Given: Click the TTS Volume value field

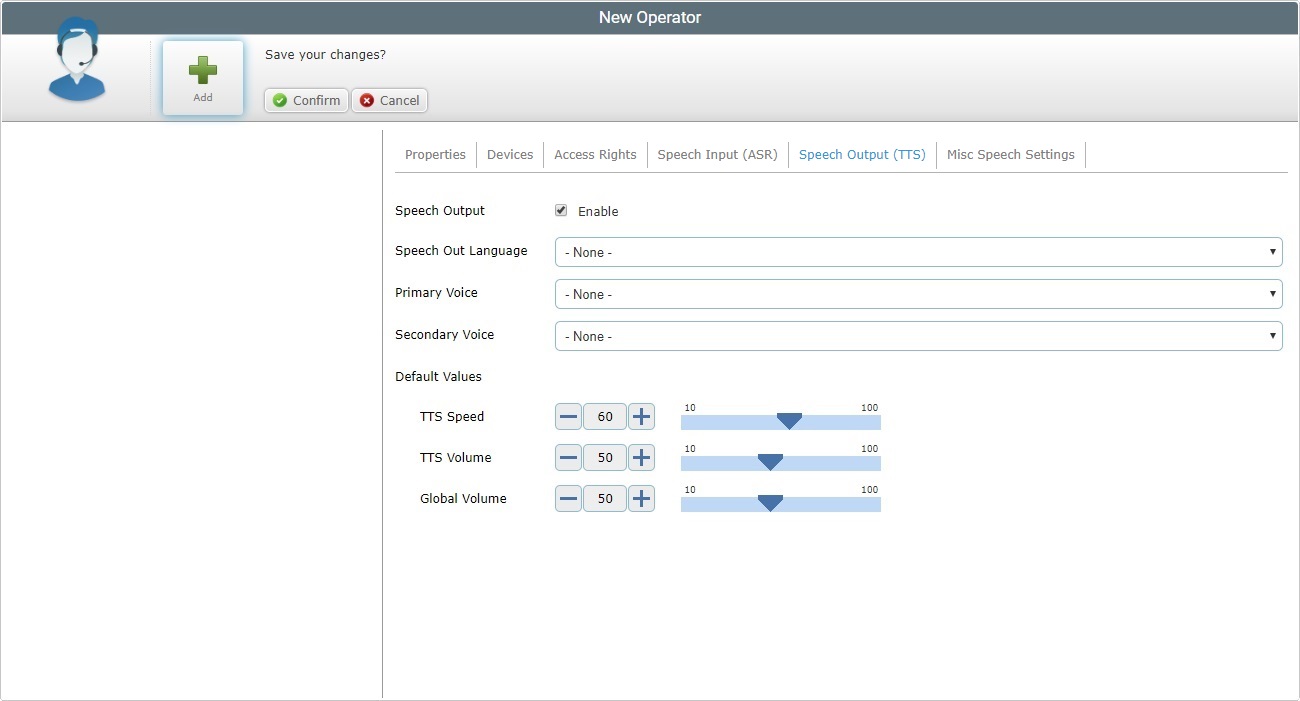Looking at the screenshot, I should pyautogui.click(x=605, y=458).
